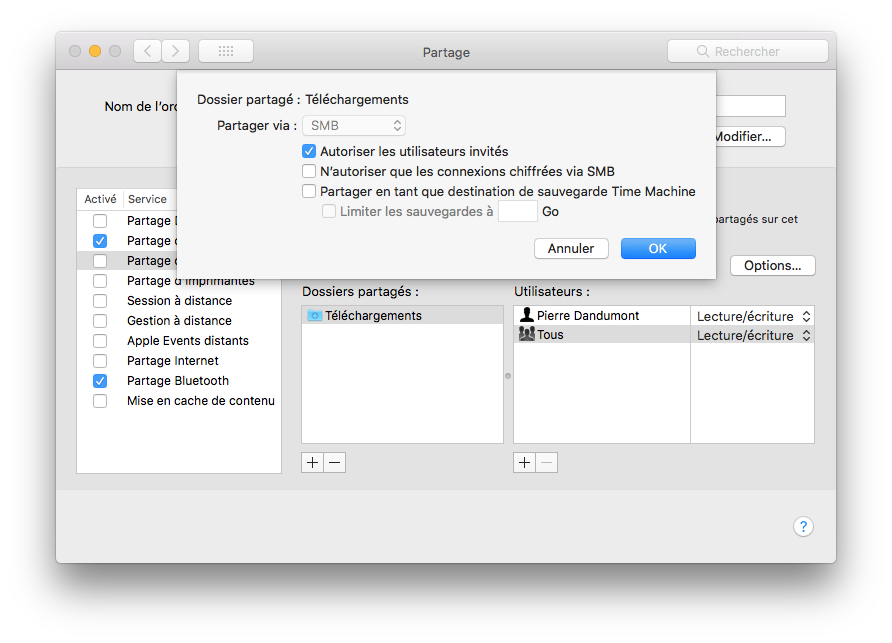Add a shared folder with plus button
892x643 pixels.
pyautogui.click(x=312, y=463)
